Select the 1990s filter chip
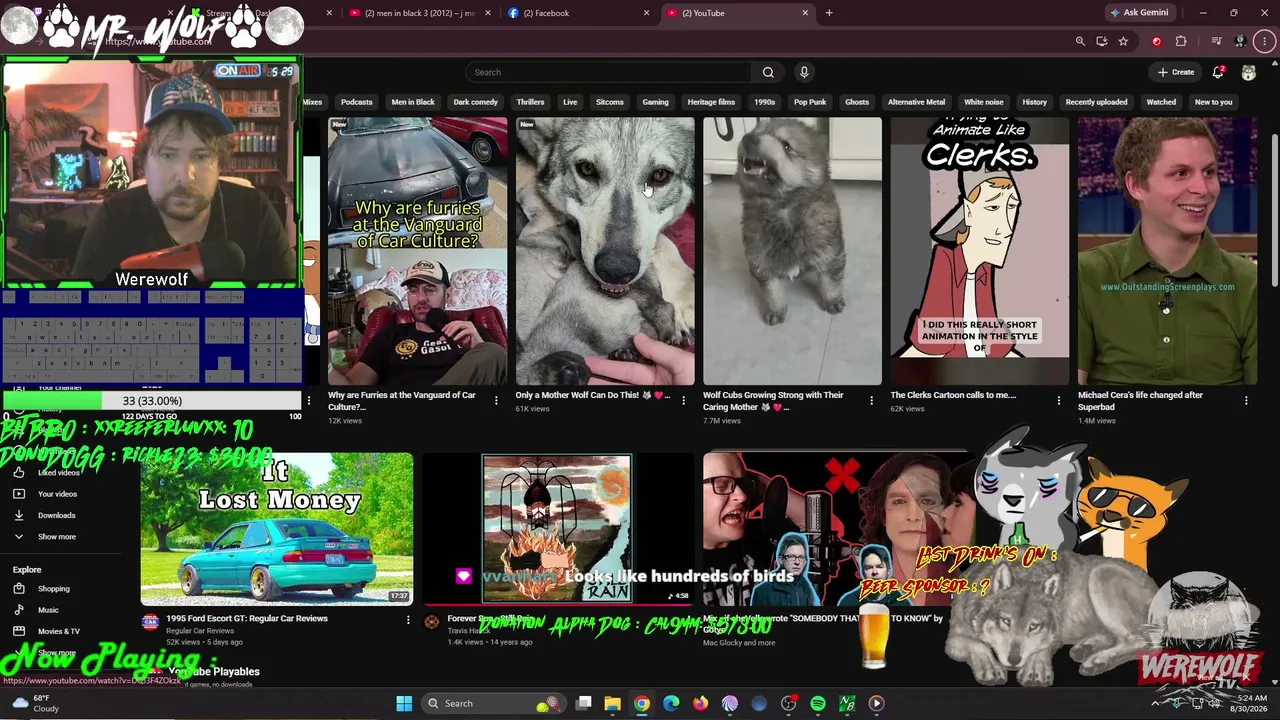 pyautogui.click(x=764, y=102)
